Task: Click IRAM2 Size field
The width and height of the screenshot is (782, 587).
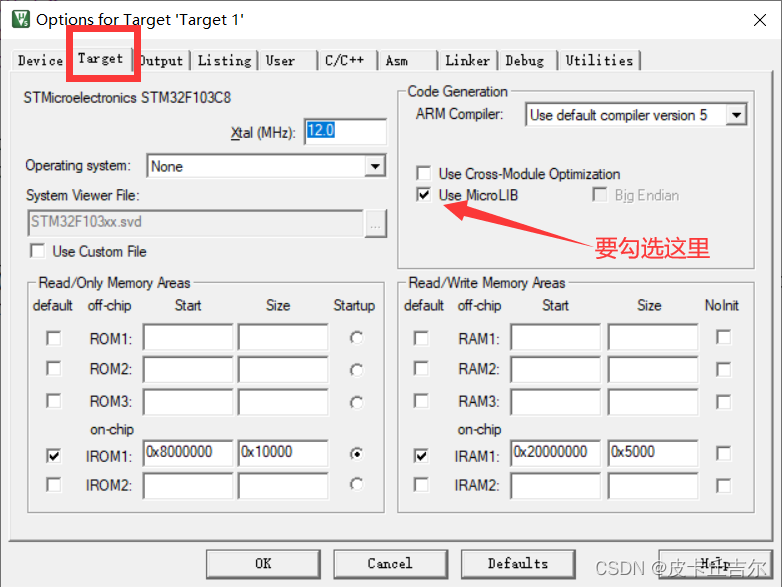Action: tap(653, 486)
